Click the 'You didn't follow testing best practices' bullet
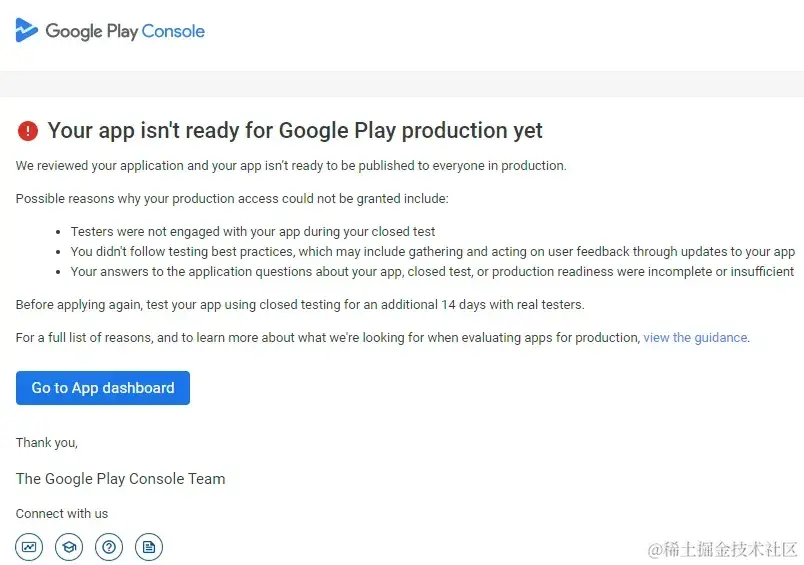Image resolution: width=804 pixels, height=565 pixels. coord(433,252)
